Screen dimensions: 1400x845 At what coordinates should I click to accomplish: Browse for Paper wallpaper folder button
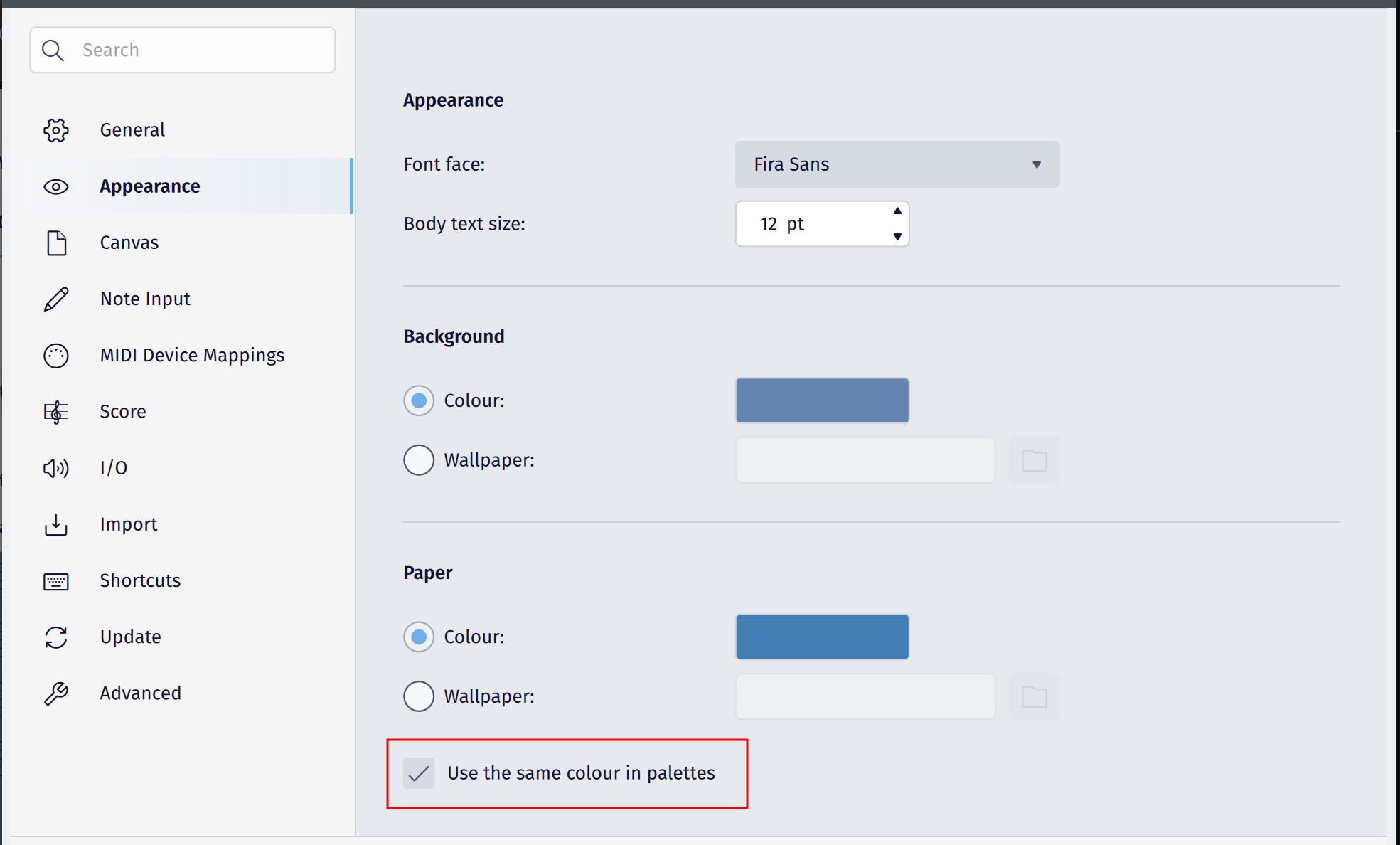point(1034,697)
